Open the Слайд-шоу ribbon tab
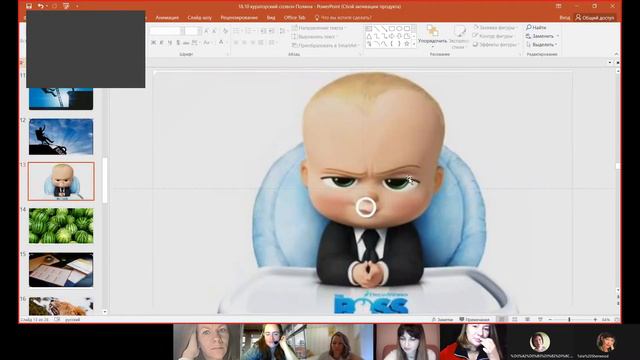This screenshot has height=360, width=640. [200, 18]
